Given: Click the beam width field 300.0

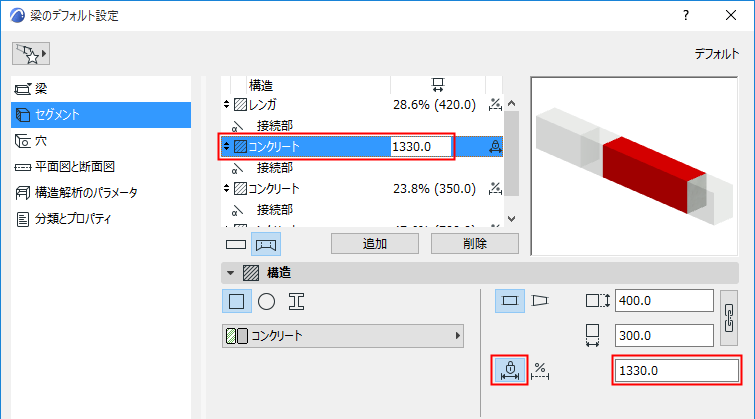Looking at the screenshot, I should (664, 336).
